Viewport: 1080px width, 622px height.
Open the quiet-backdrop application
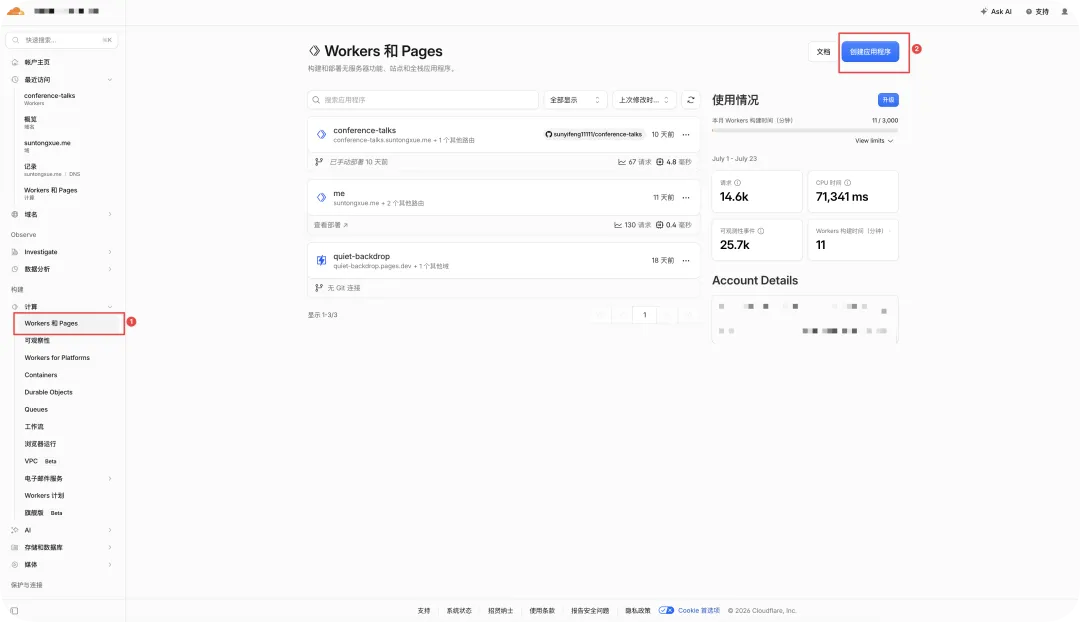tap(362, 256)
